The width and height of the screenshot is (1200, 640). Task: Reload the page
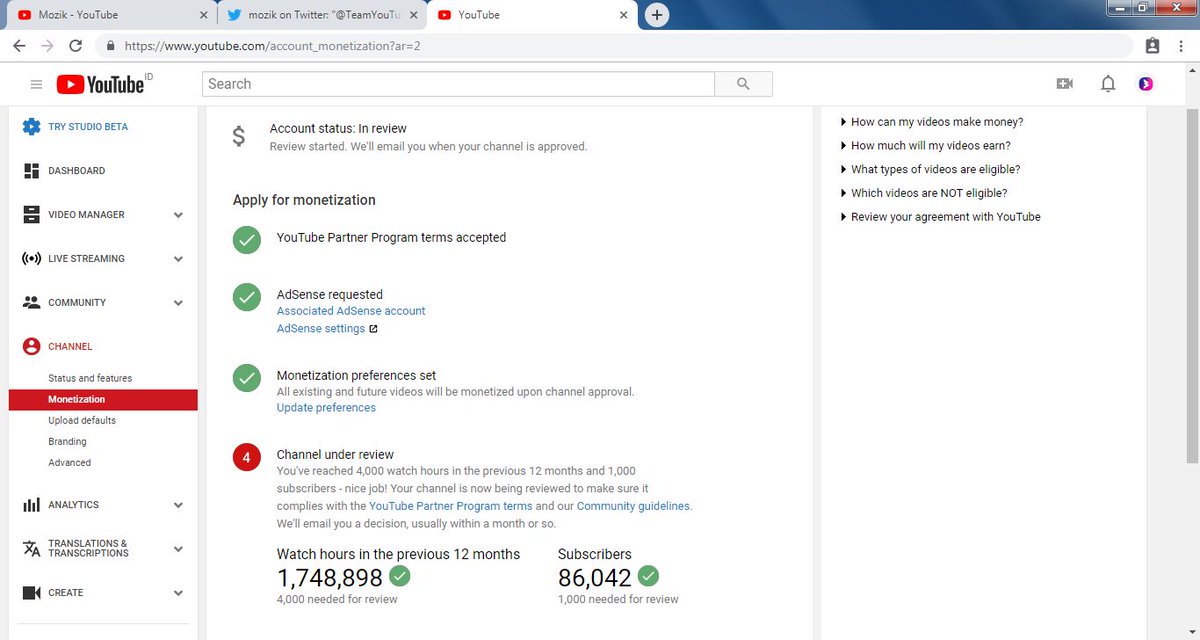(76, 46)
